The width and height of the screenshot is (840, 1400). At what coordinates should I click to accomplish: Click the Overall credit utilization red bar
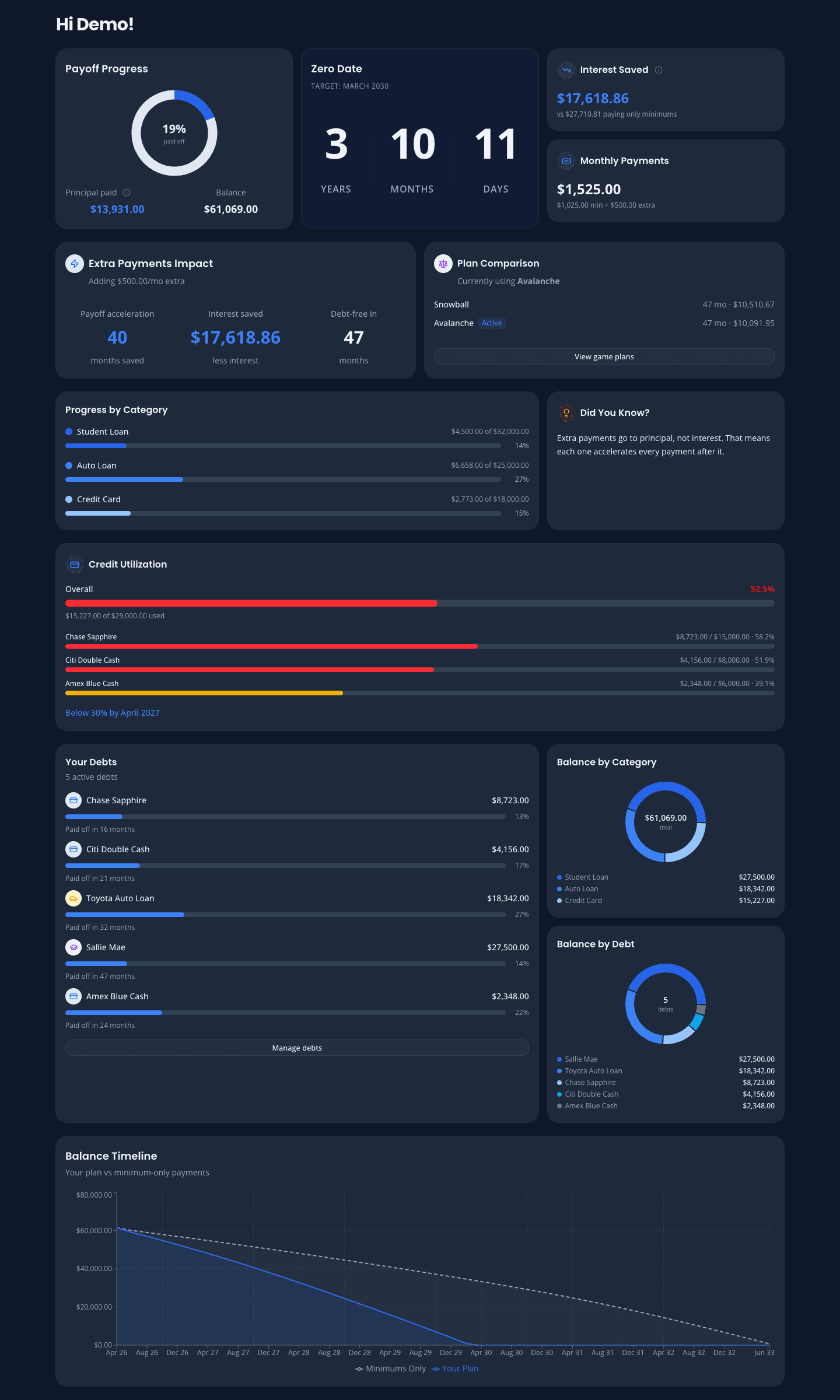tap(251, 603)
